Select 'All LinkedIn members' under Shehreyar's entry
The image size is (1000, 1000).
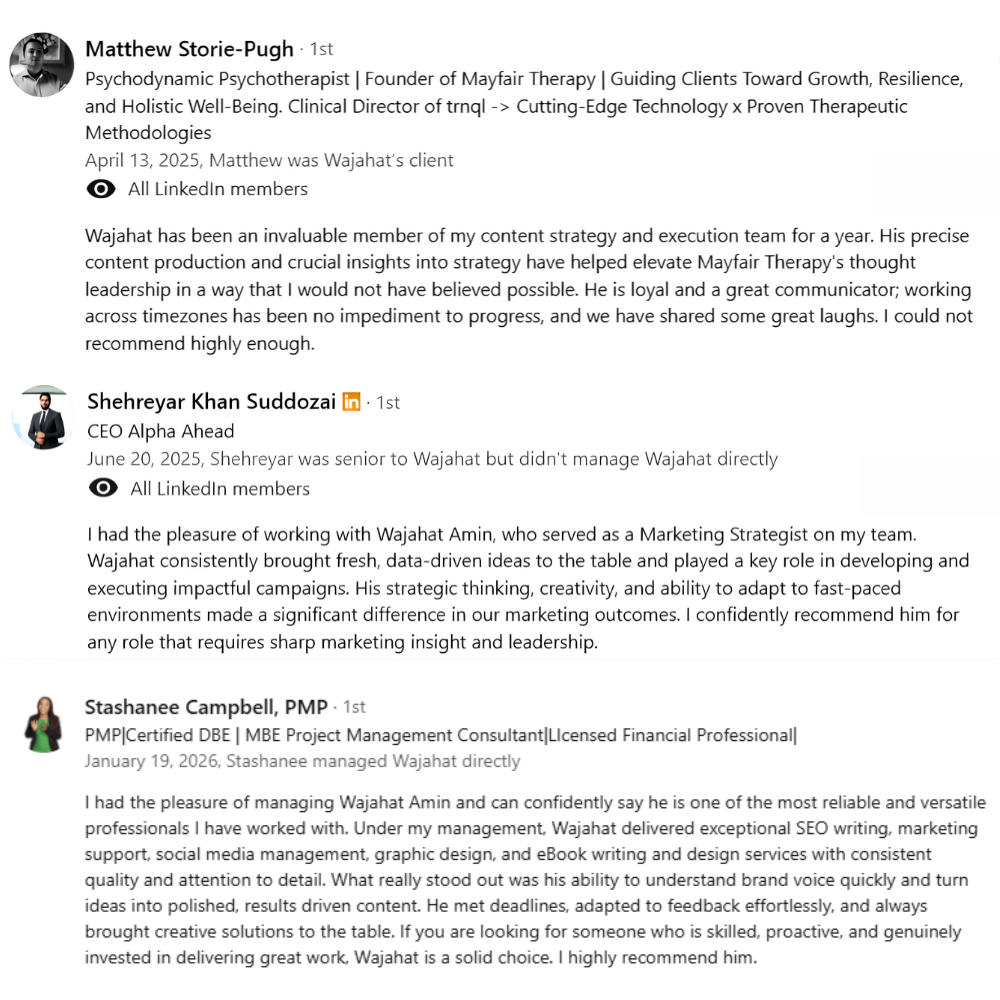(x=220, y=488)
